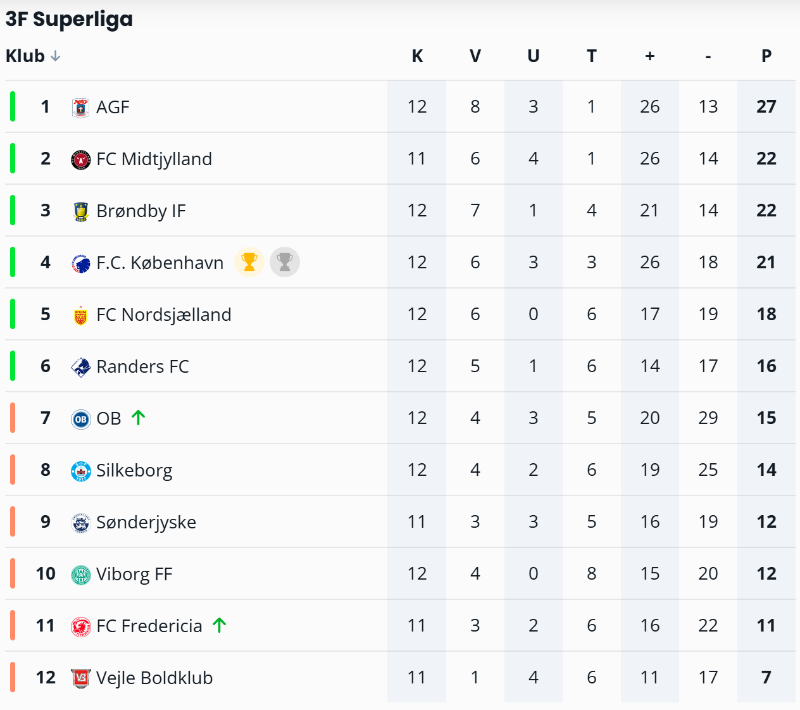Click the Brøndby IF crest icon
The width and height of the screenshot is (800, 710).
pyautogui.click(x=81, y=211)
